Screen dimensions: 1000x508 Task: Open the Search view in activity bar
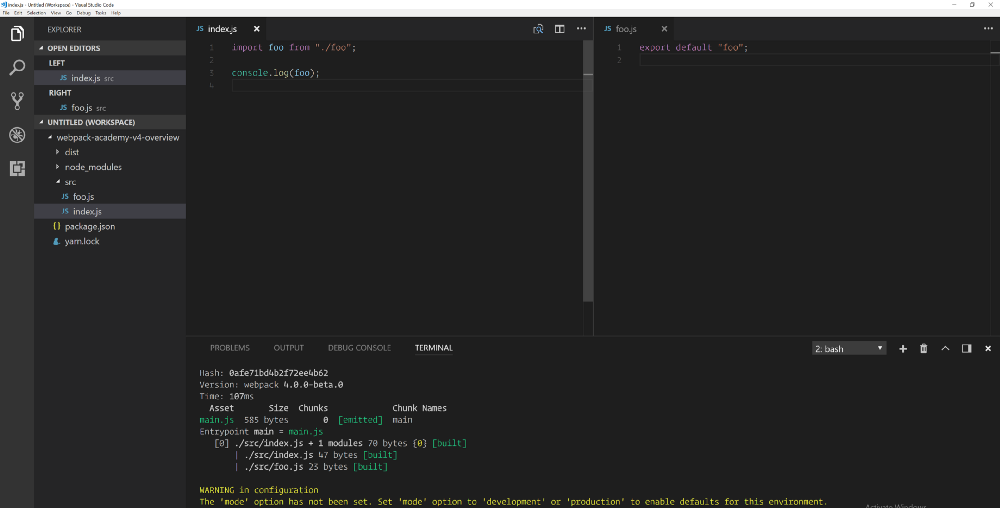17,67
